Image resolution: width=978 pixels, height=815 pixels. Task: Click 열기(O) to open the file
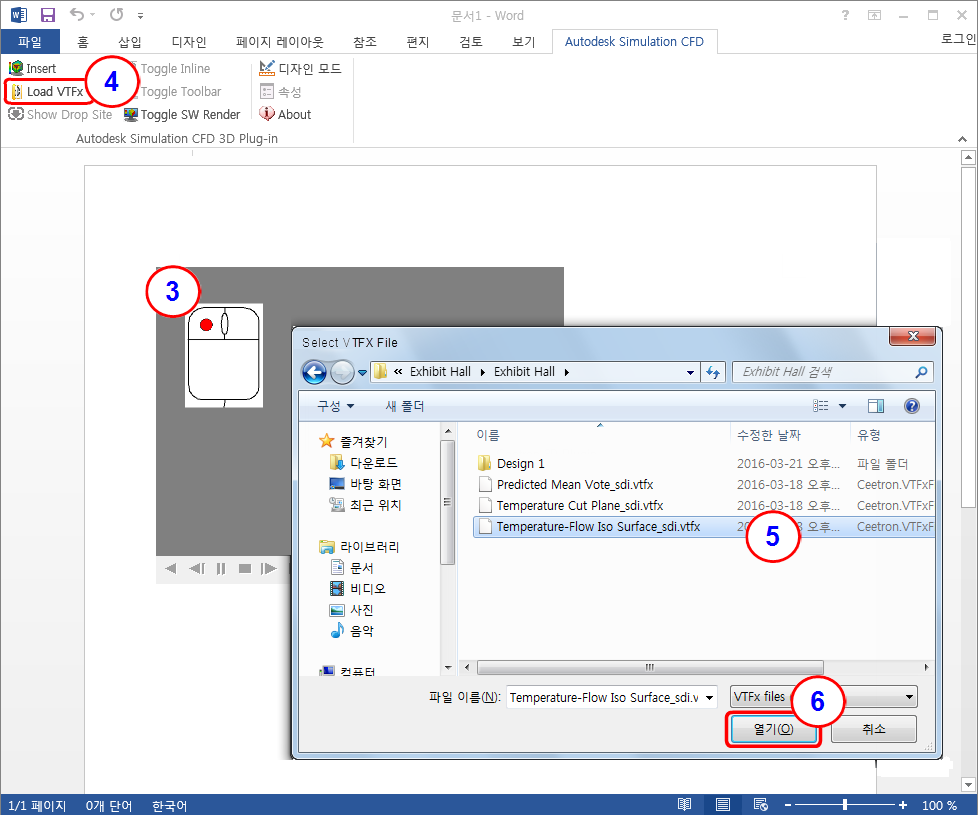[x=773, y=729]
